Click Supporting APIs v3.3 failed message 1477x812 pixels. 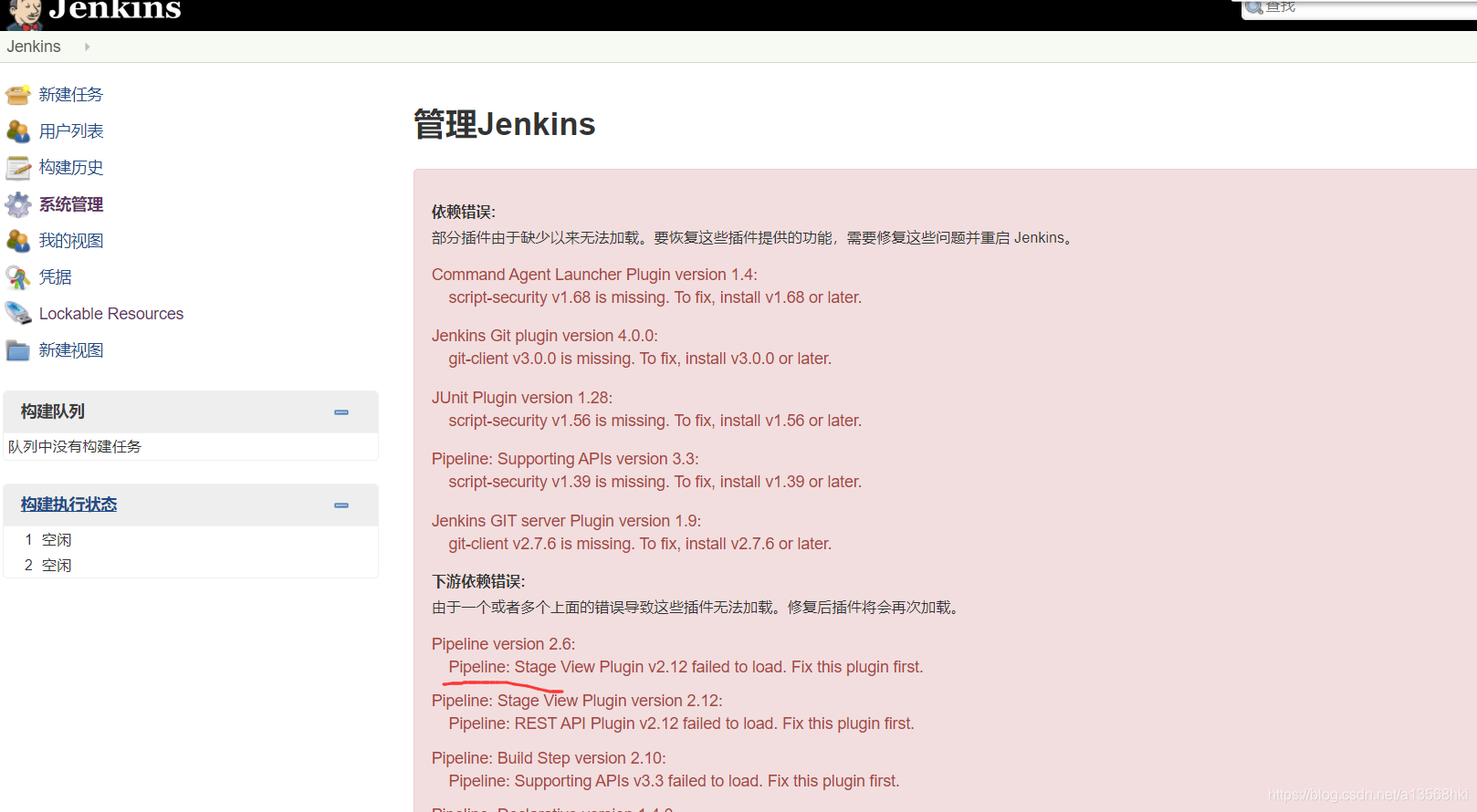click(674, 781)
